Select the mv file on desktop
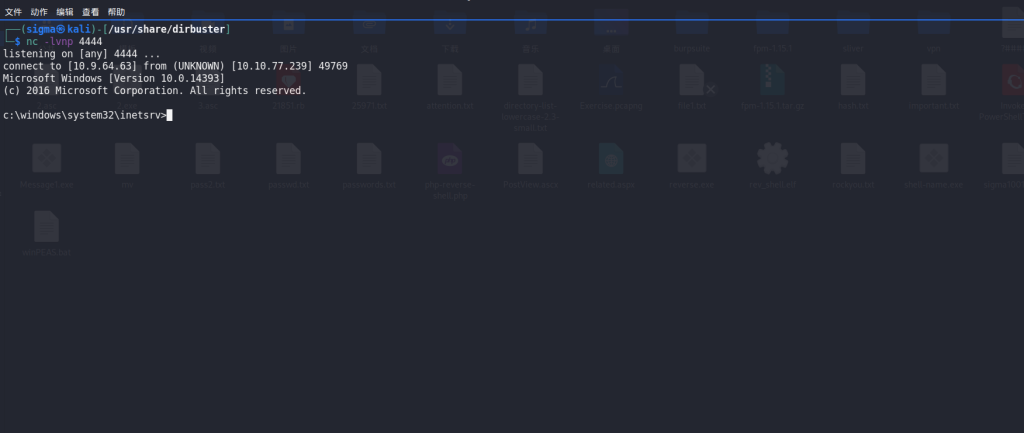1024x433 pixels. pyautogui.click(x=127, y=166)
